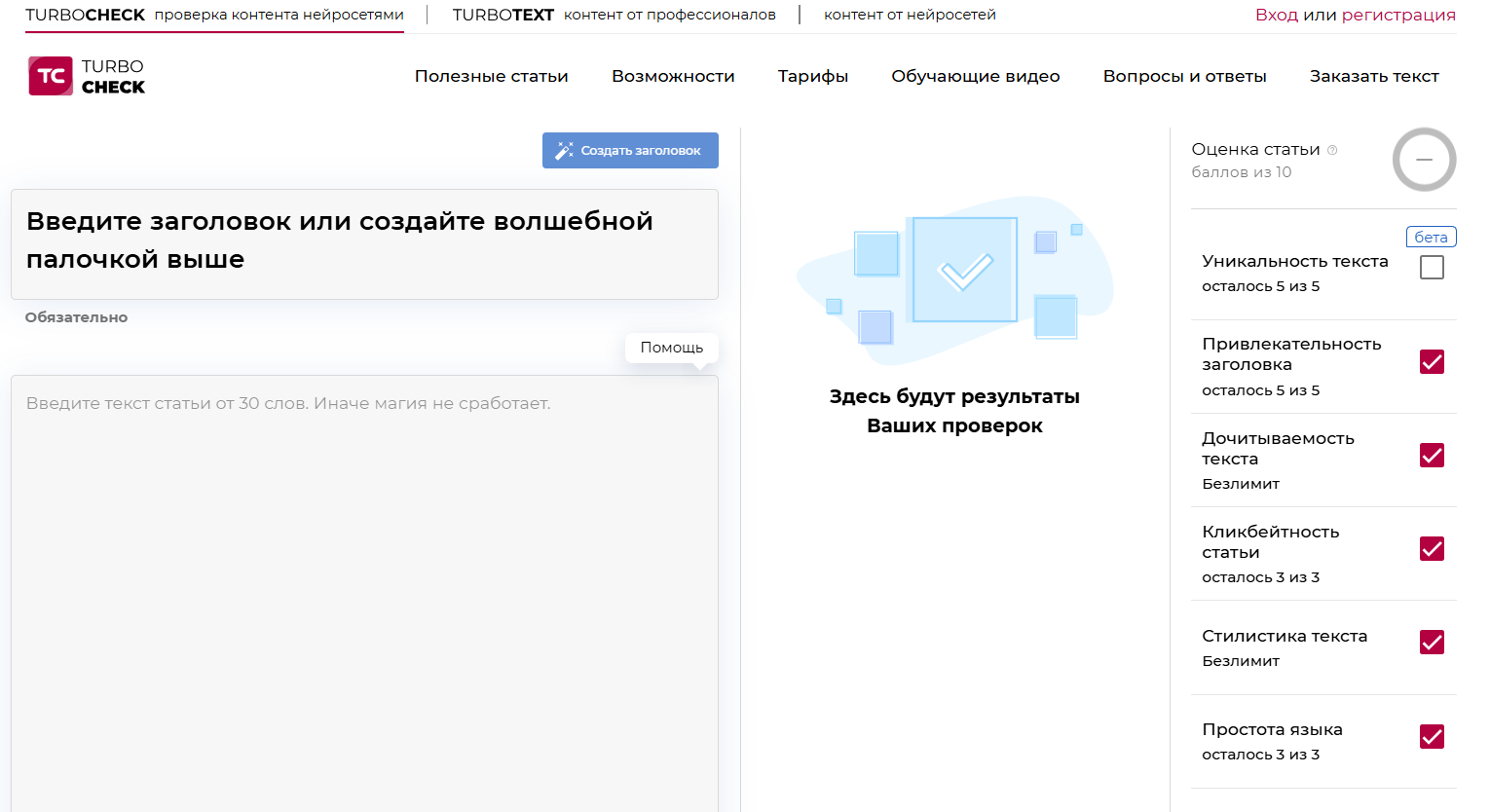The image size is (1490, 812).
Task: Switch to the TURBOTEXT top tab
Action: click(x=614, y=16)
